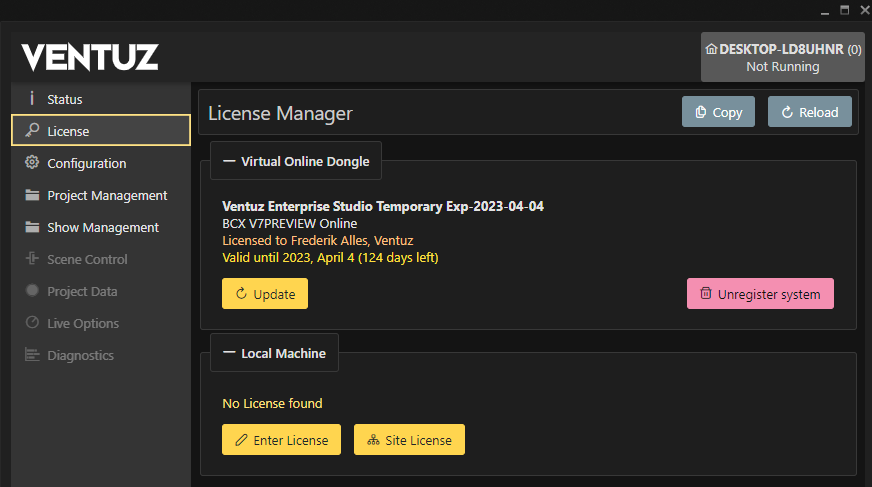Click the key icon next to License

(32, 131)
